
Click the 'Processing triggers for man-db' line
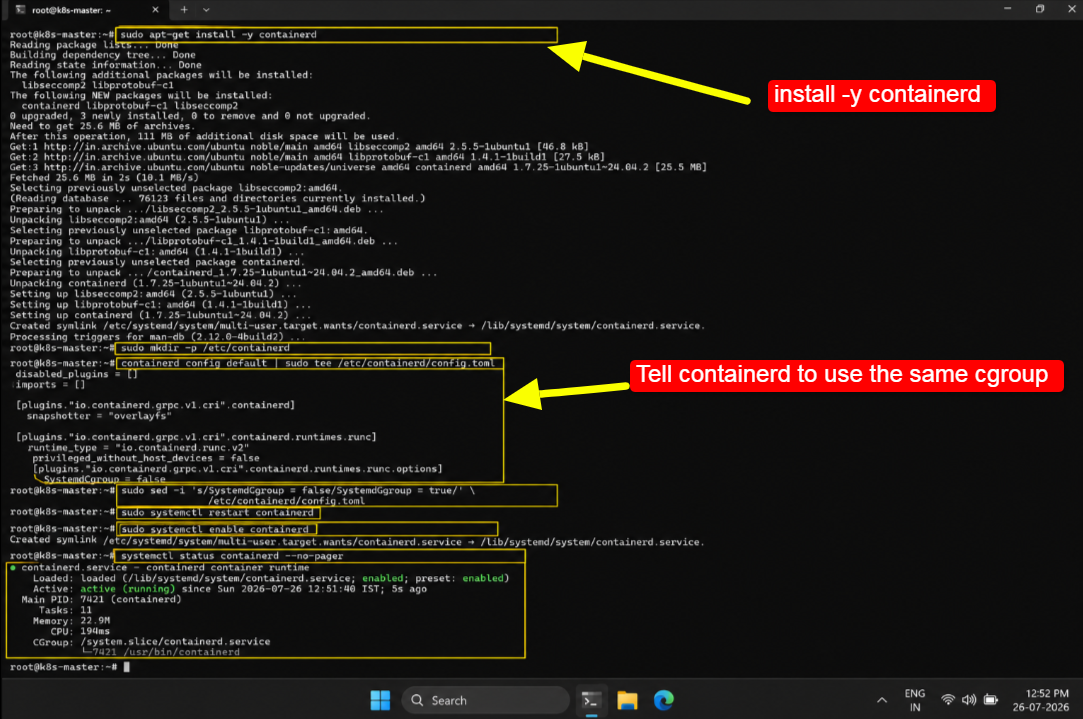157,337
